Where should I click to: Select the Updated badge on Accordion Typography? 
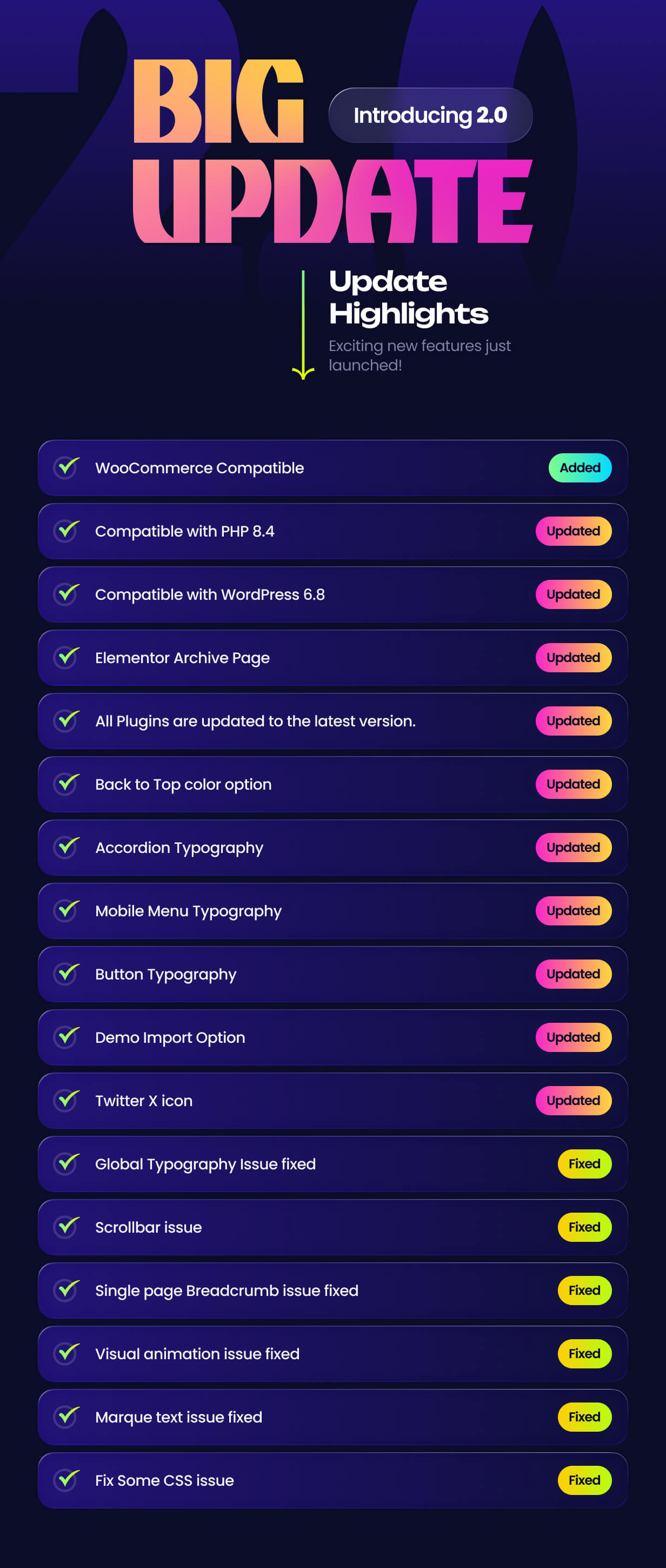pos(574,848)
